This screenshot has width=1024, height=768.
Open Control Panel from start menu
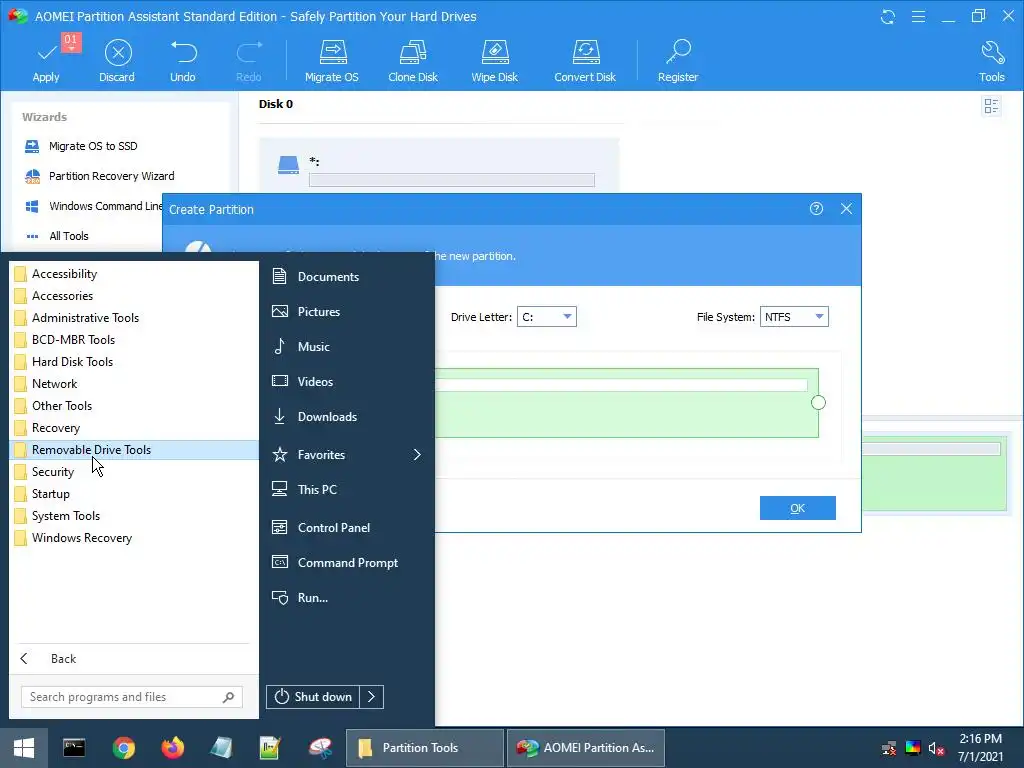347,528
